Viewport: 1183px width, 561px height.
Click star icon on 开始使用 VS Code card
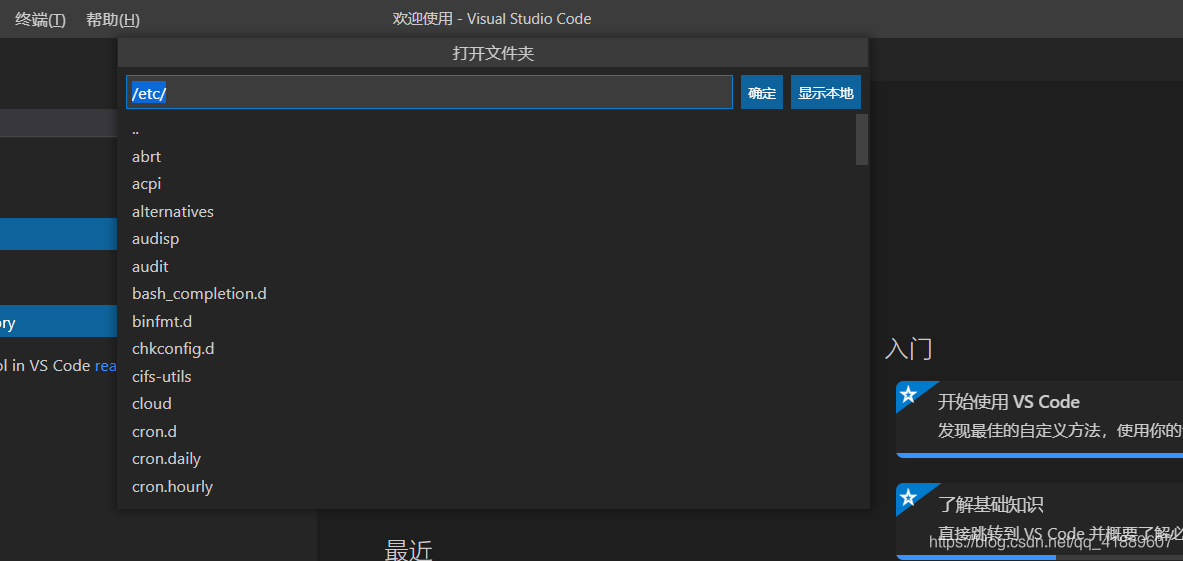click(909, 394)
